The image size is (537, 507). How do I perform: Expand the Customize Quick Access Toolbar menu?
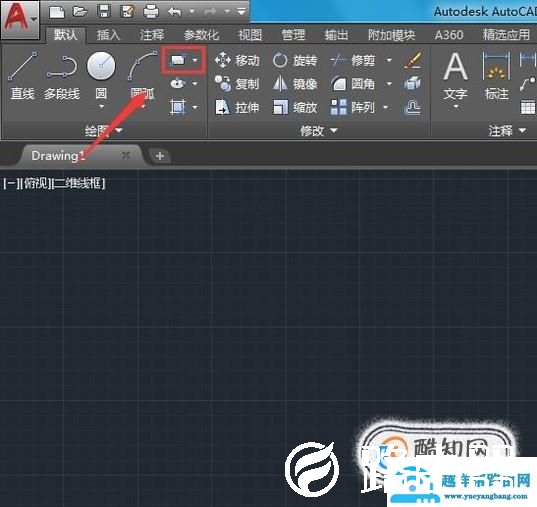242,12
